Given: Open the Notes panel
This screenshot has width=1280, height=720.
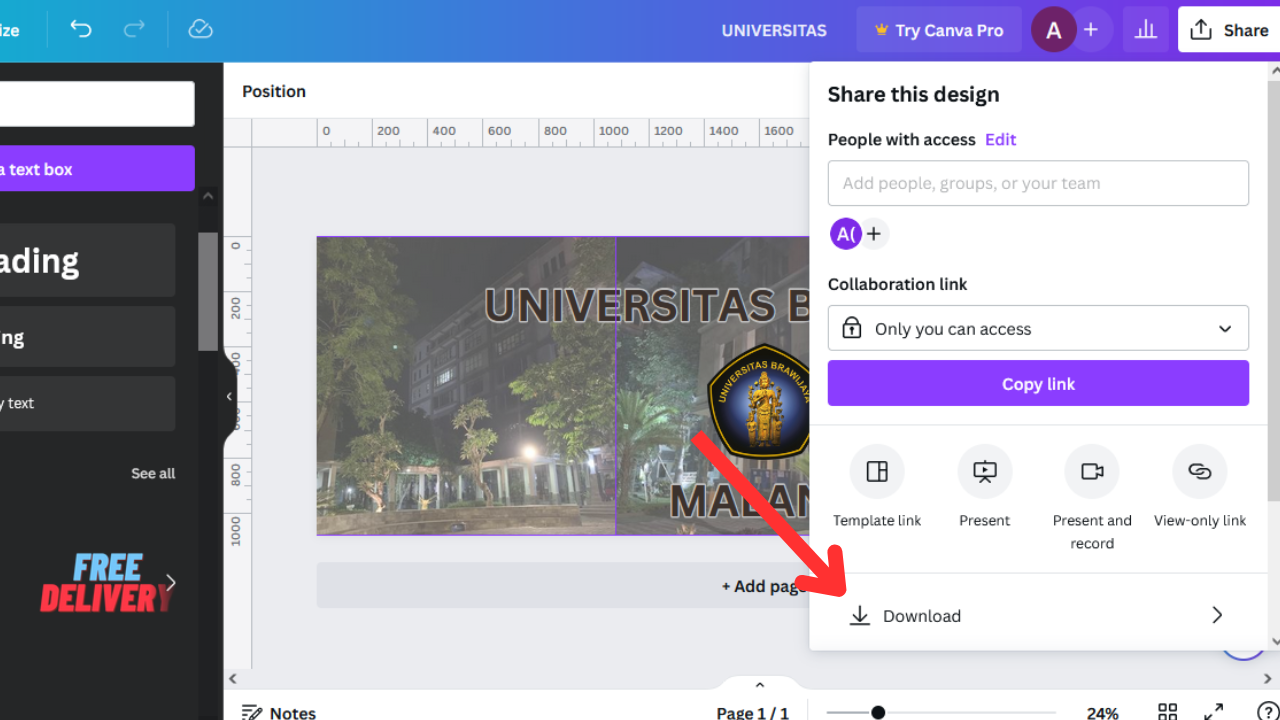Looking at the screenshot, I should [279, 712].
